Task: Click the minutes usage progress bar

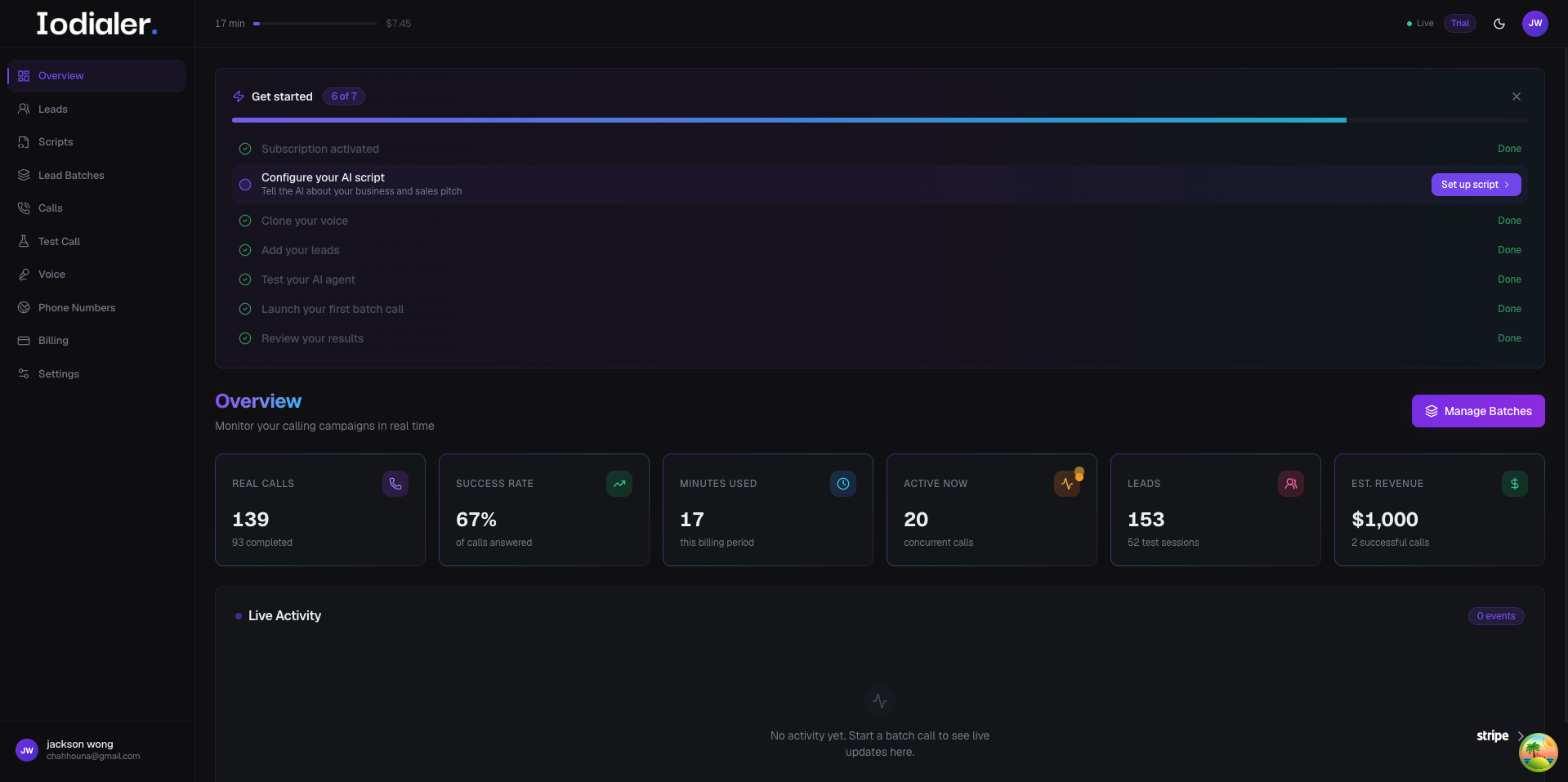Action: [315, 24]
